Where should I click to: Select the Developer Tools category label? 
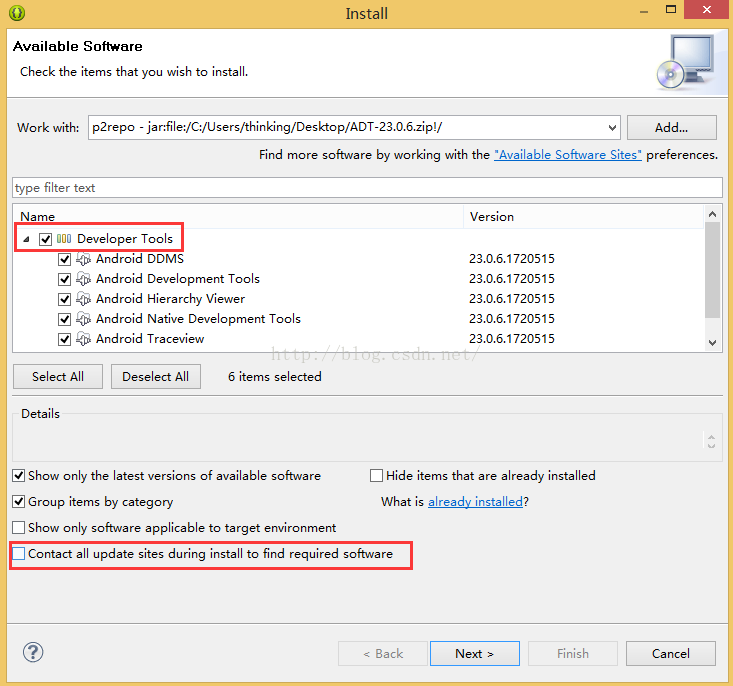(125, 239)
